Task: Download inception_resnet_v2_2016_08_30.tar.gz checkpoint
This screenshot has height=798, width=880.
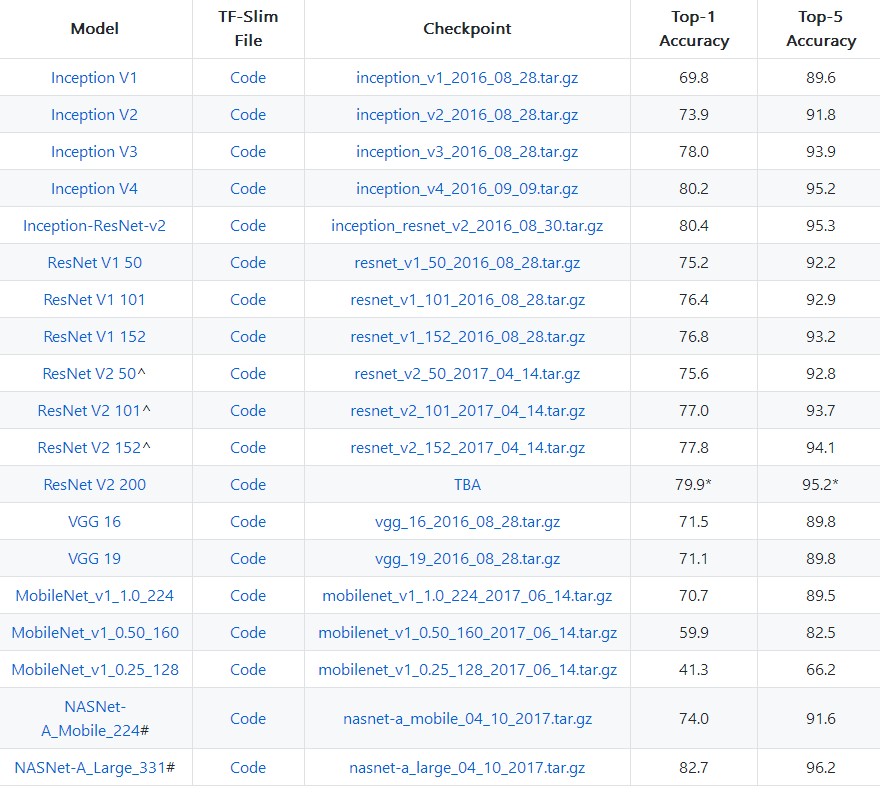Action: (467, 226)
